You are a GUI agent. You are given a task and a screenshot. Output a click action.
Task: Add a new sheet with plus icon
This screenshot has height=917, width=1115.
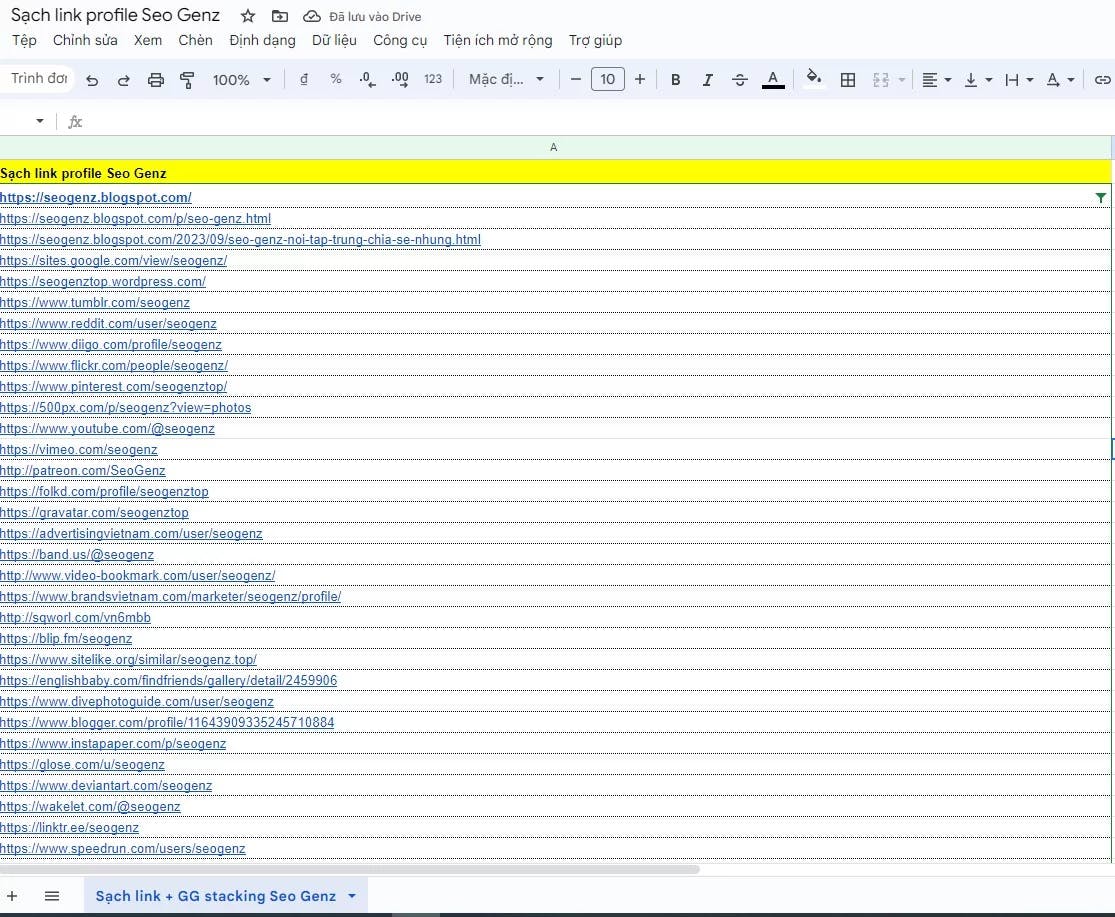(13, 896)
